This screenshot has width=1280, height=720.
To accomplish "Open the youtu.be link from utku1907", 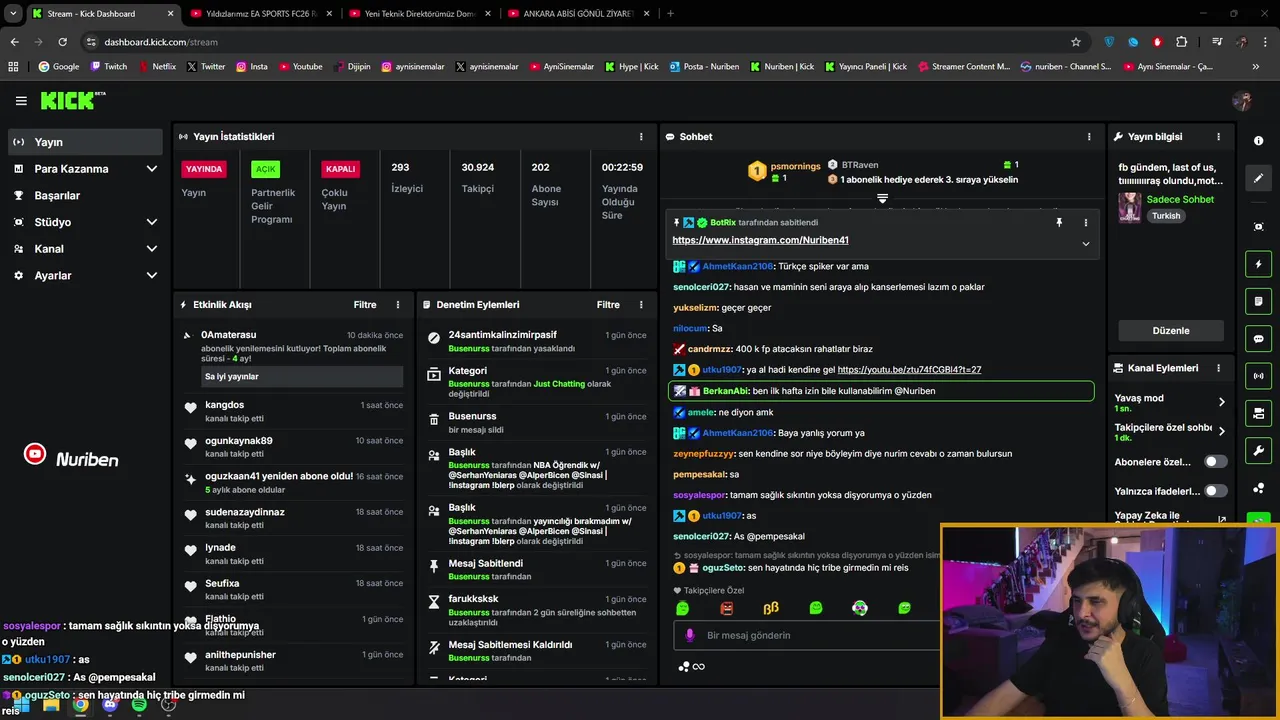I will pyautogui.click(x=909, y=370).
